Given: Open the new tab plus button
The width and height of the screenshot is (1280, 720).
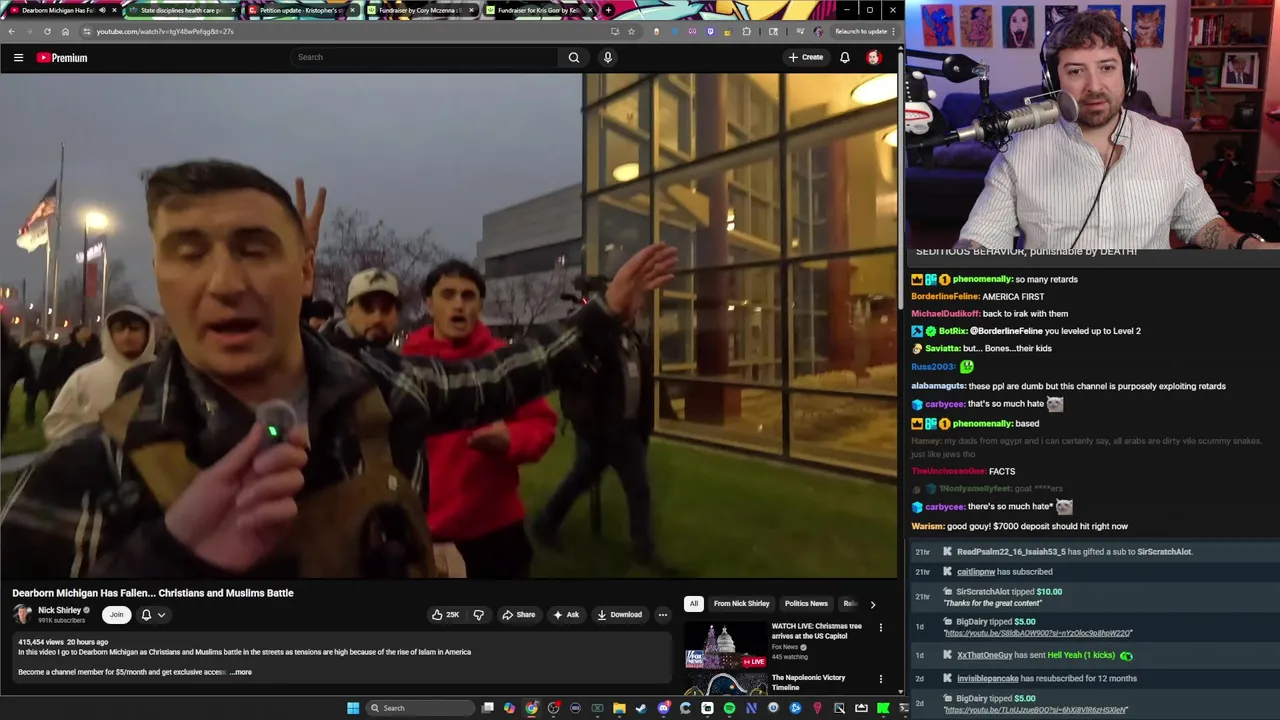Looking at the screenshot, I should tap(608, 10).
